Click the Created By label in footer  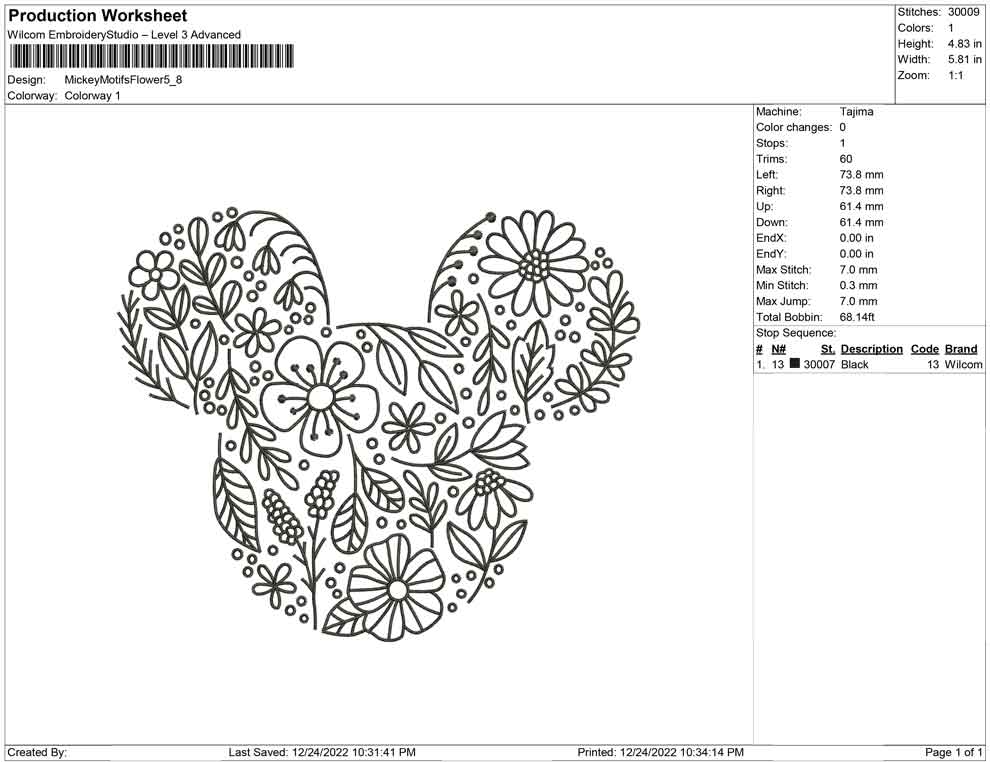(x=37, y=753)
